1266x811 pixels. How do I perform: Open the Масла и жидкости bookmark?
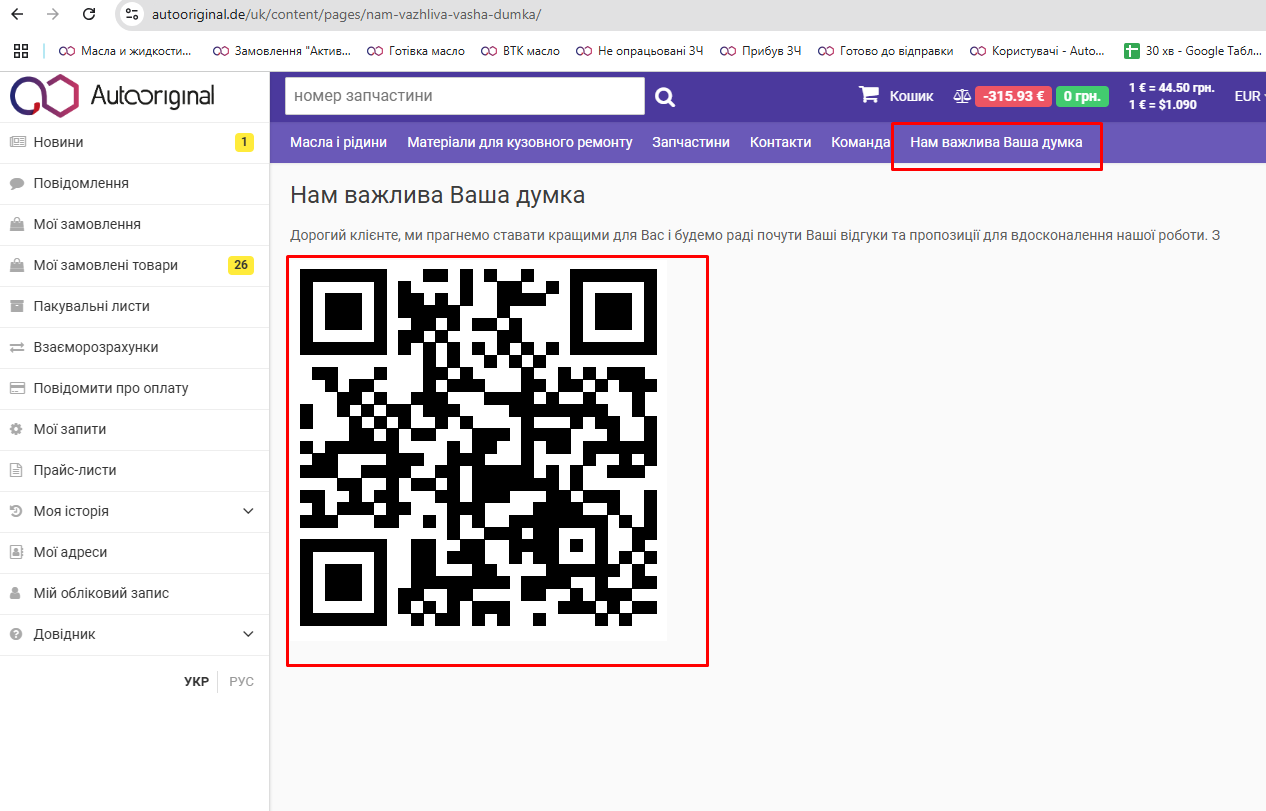pos(125,51)
